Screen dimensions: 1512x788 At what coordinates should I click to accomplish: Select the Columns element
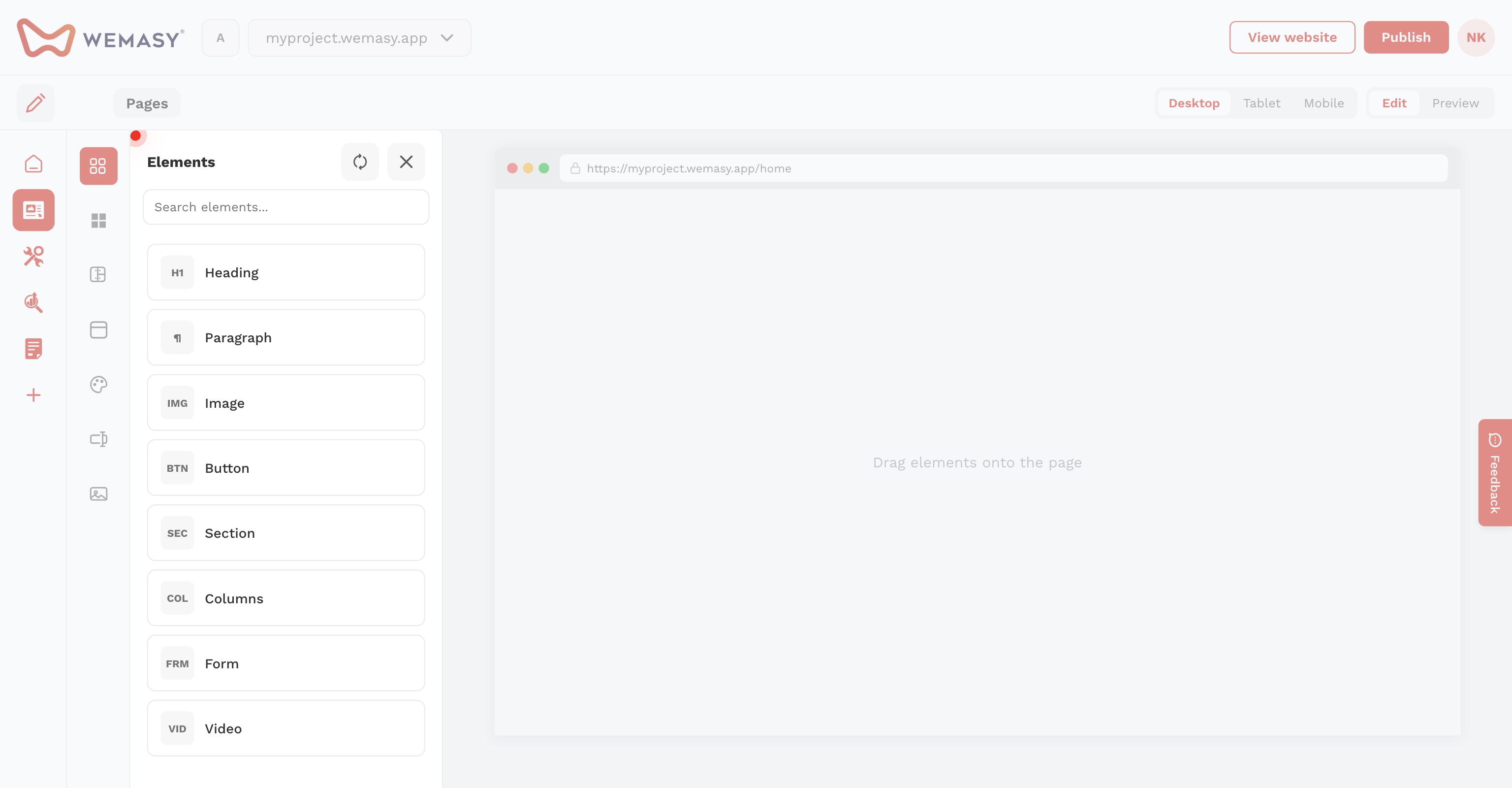click(x=286, y=598)
